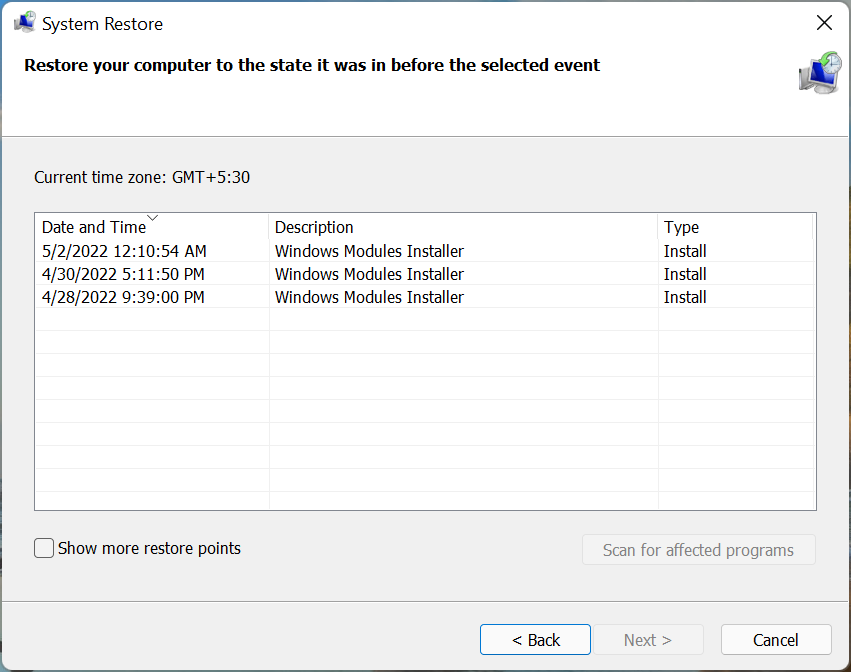The image size is (851, 672).
Task: Collapse the sort order using the Date chevron
Action: pos(152,216)
